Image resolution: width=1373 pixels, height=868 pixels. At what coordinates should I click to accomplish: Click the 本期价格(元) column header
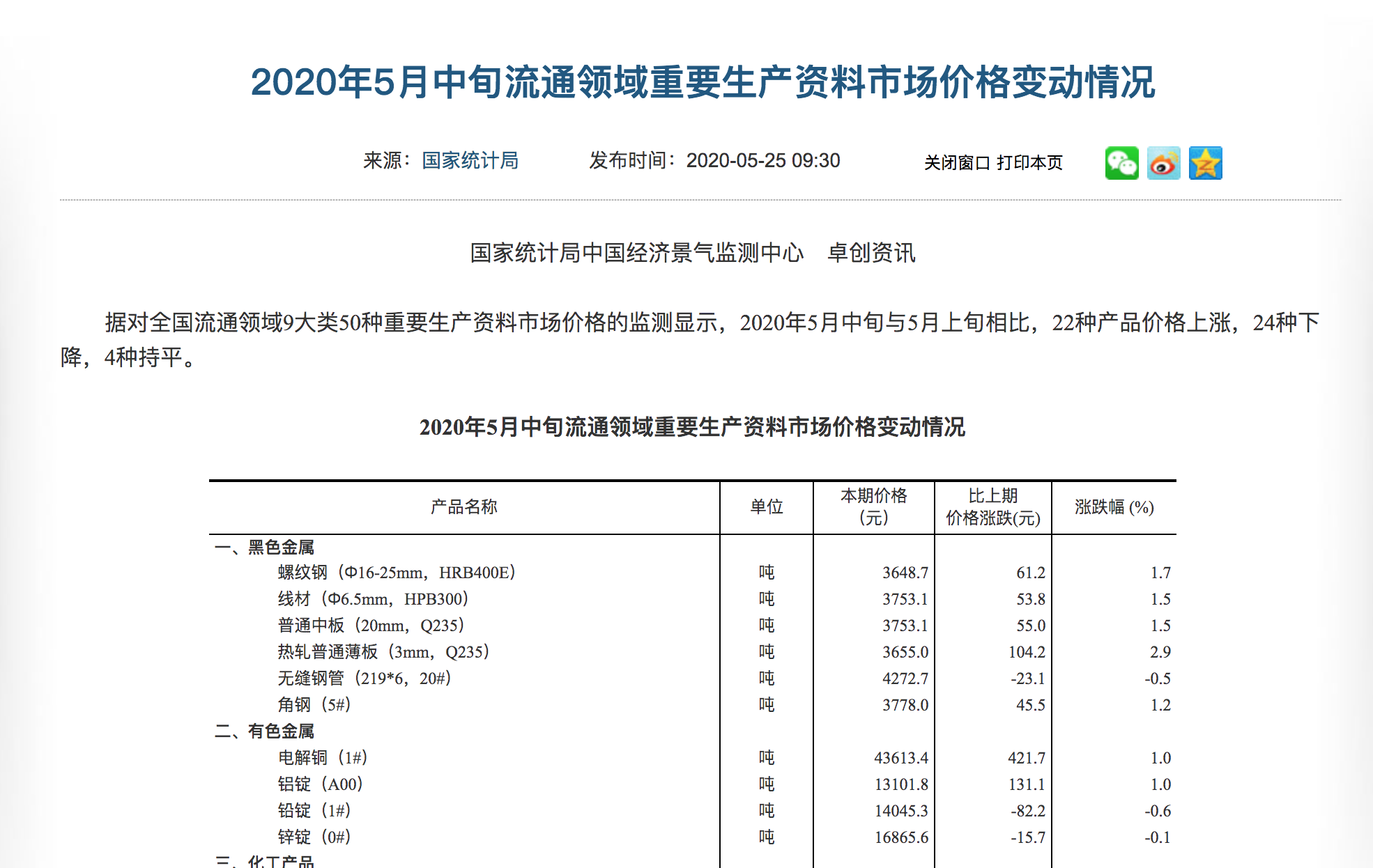point(873,506)
